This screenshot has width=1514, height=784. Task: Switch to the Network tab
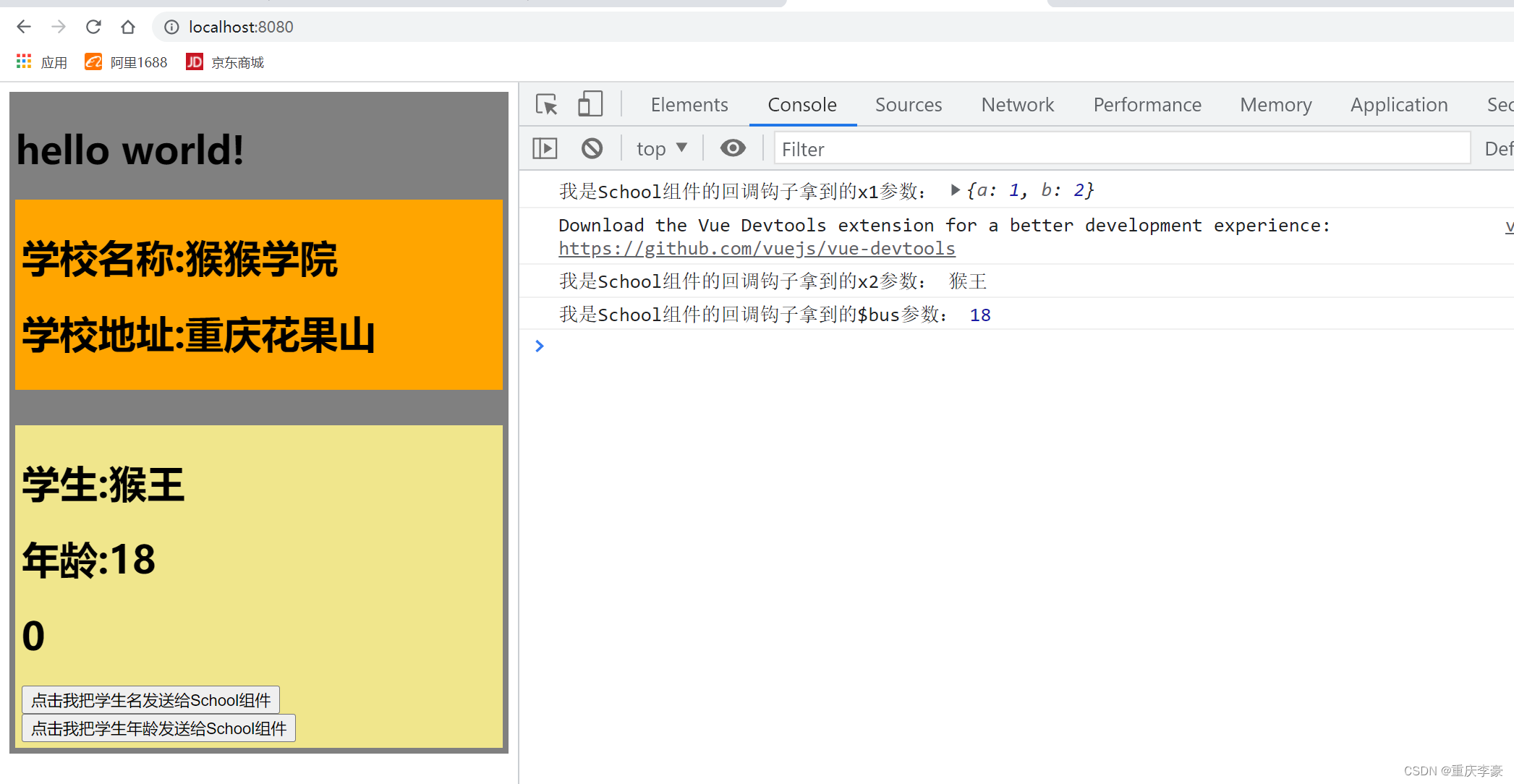(x=1018, y=105)
